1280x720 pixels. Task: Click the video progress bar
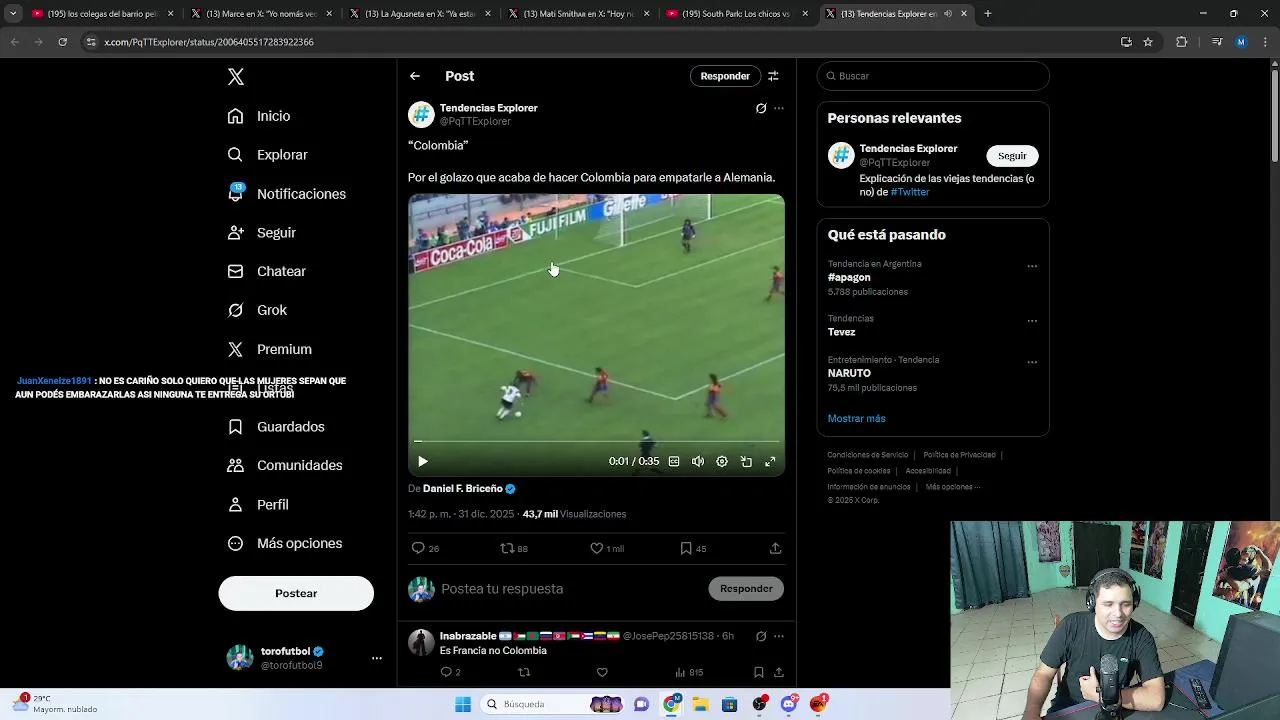pyautogui.click(x=596, y=441)
